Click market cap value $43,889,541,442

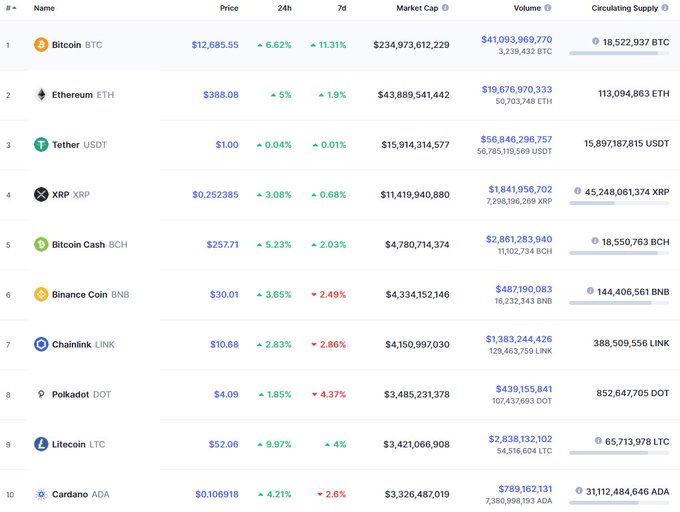tap(413, 95)
